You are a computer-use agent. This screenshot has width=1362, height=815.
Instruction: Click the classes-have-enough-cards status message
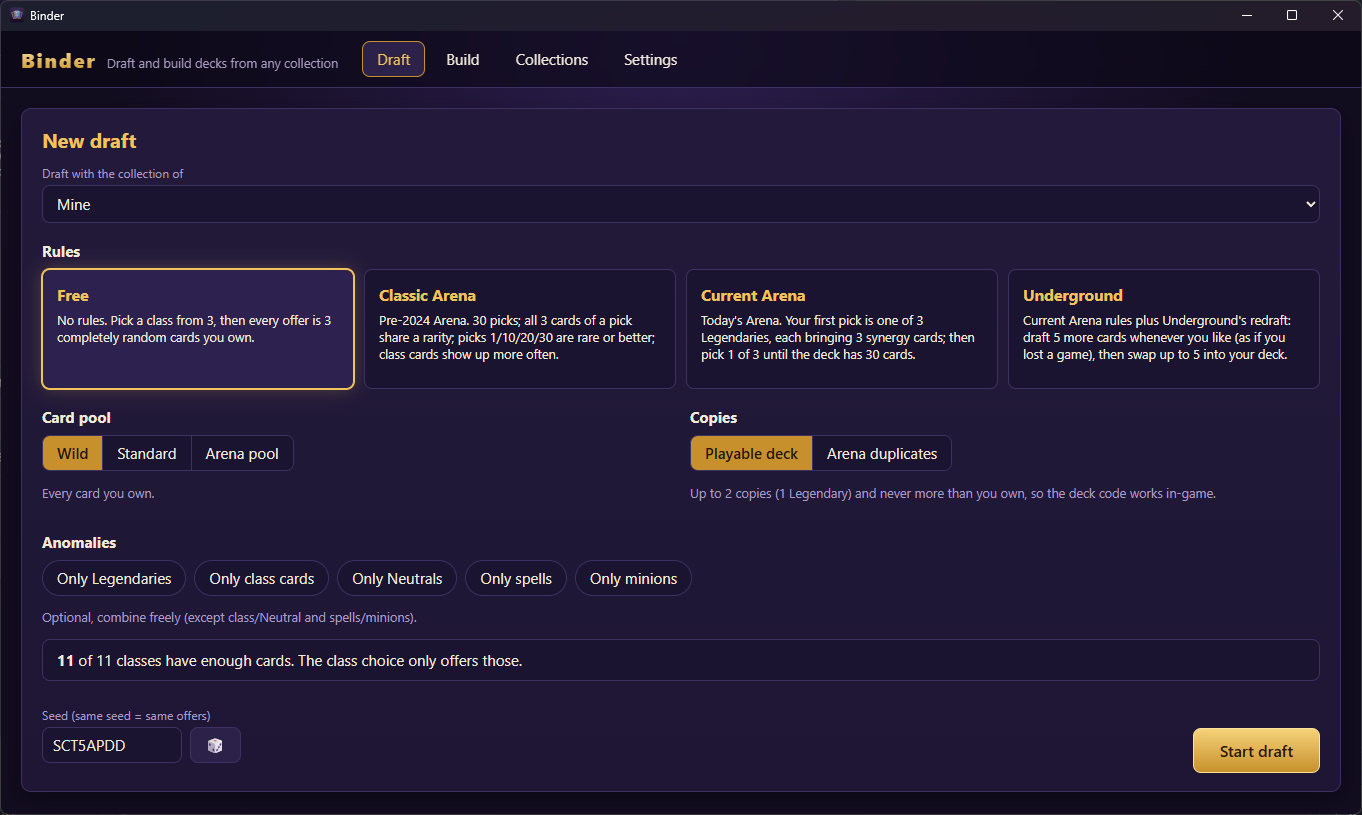[681, 660]
